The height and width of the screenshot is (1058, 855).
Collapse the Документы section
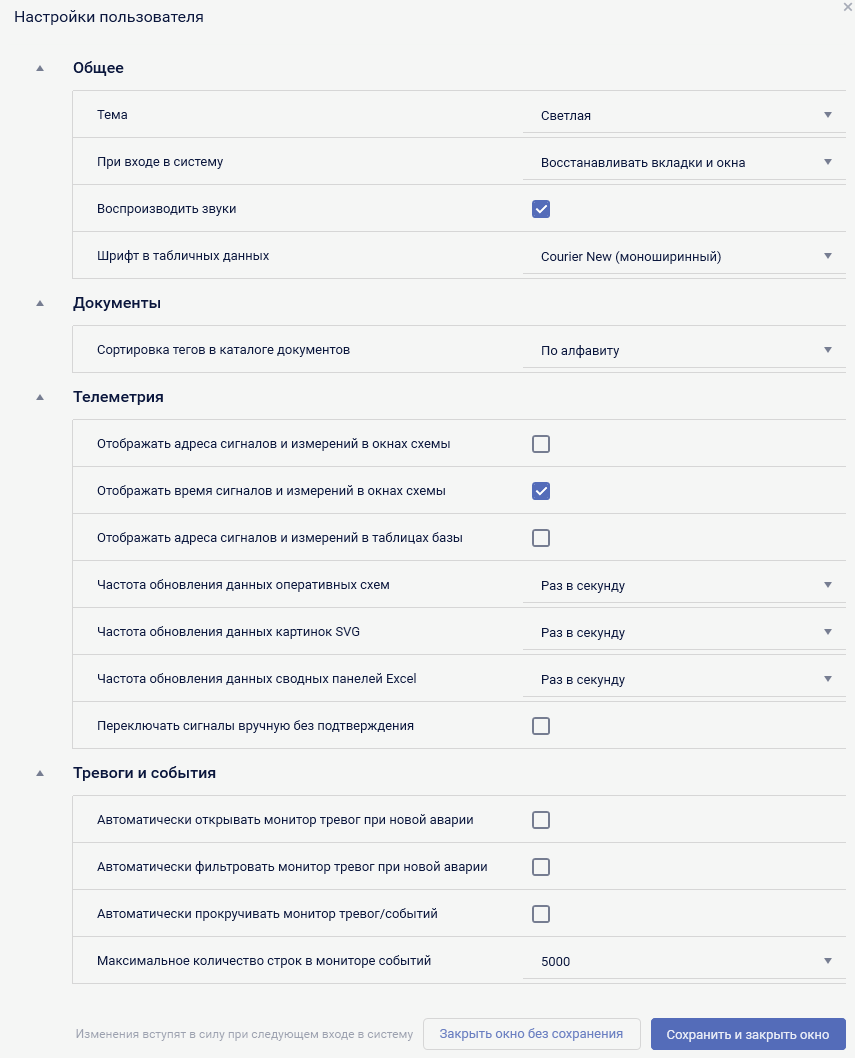pos(40,303)
